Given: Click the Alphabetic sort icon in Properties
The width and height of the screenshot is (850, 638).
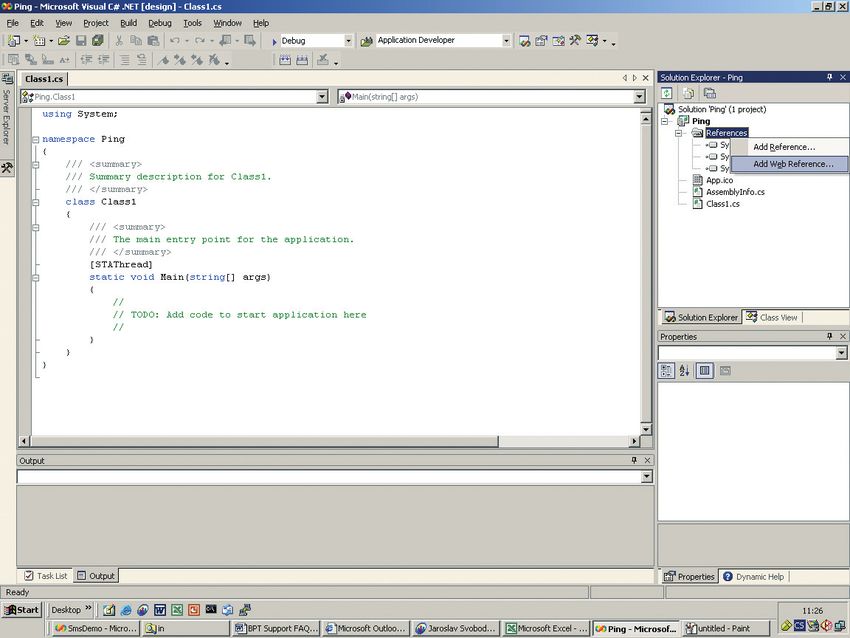Looking at the screenshot, I should (x=684, y=371).
